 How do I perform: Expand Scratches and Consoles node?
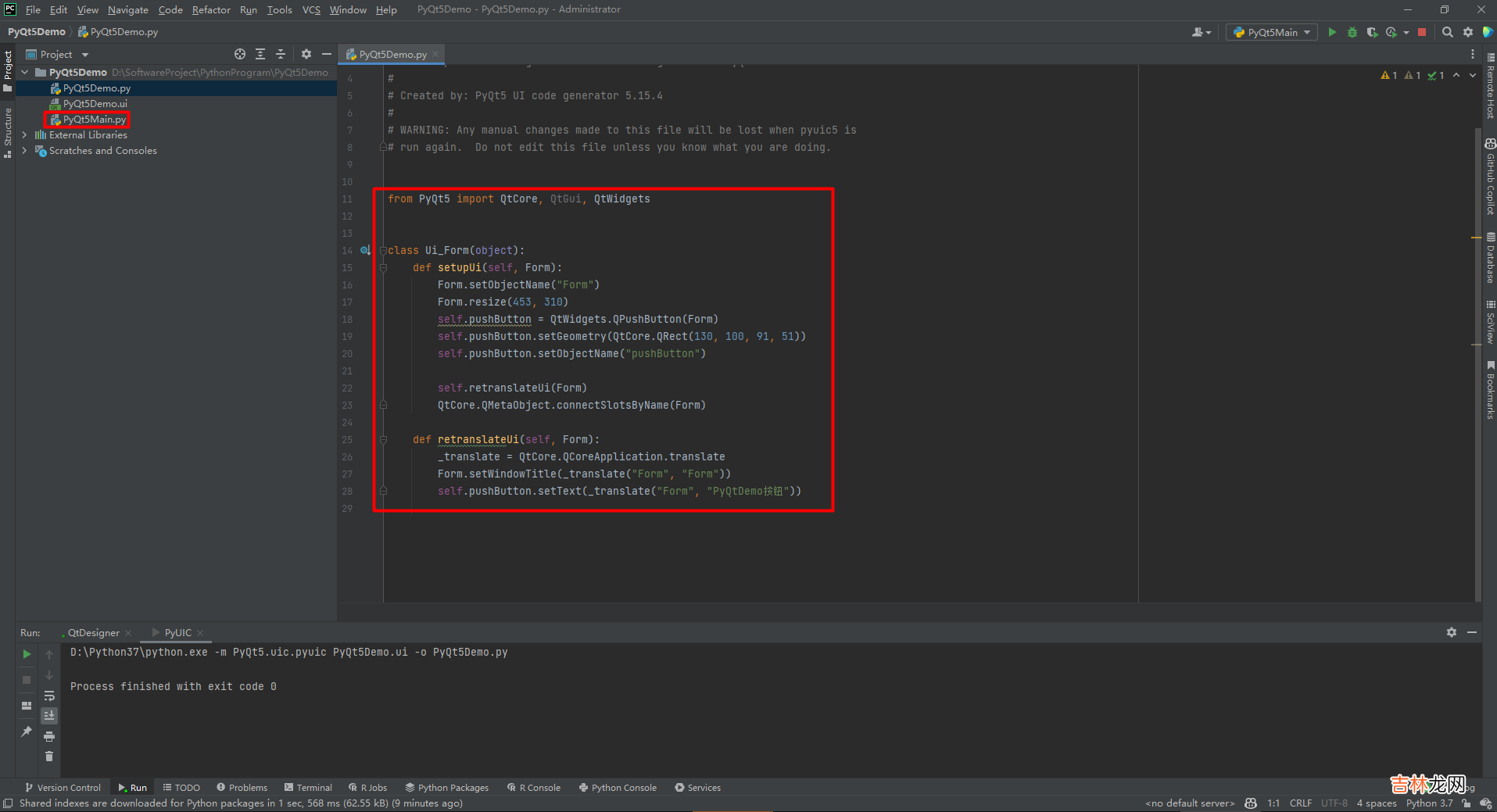(24, 151)
